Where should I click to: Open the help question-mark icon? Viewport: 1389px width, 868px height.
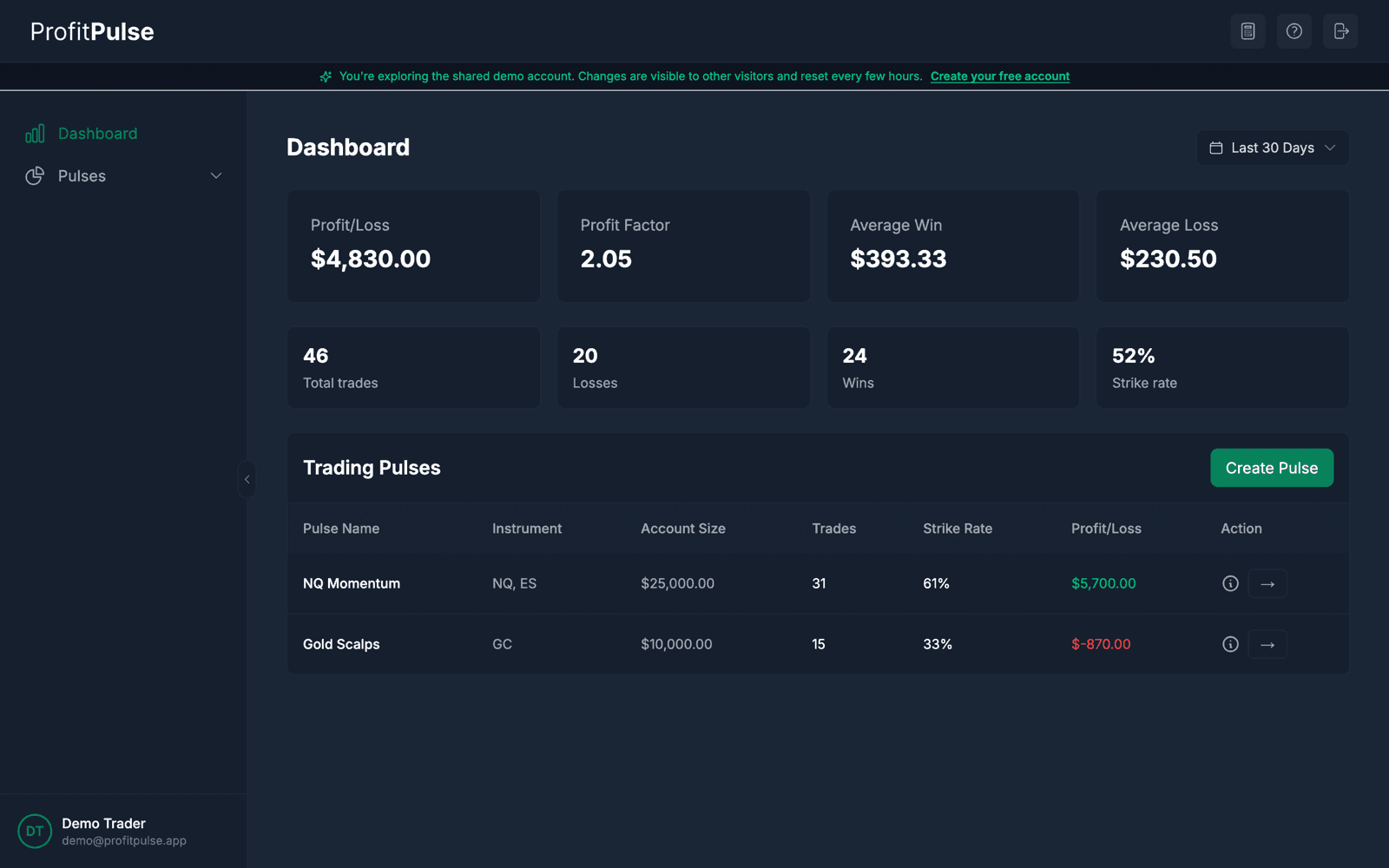pos(1294,31)
